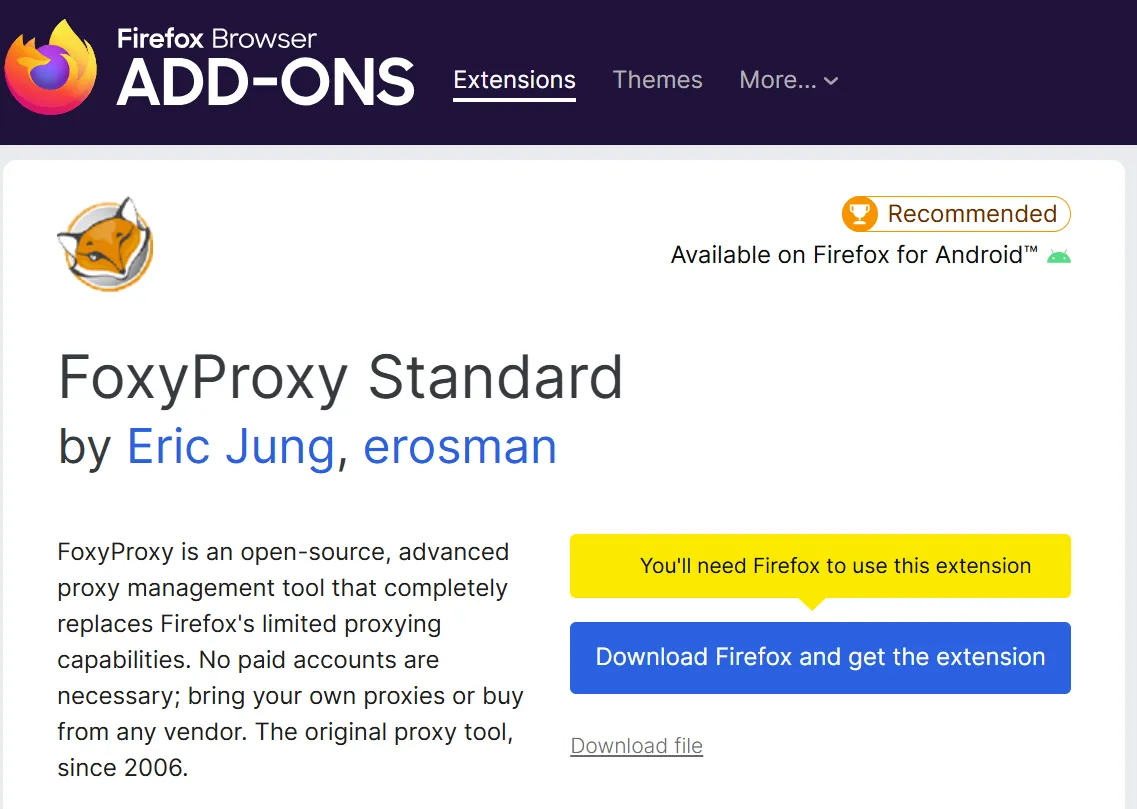This screenshot has height=809, width=1137.
Task: Switch to the Themes tab
Action: tap(657, 80)
